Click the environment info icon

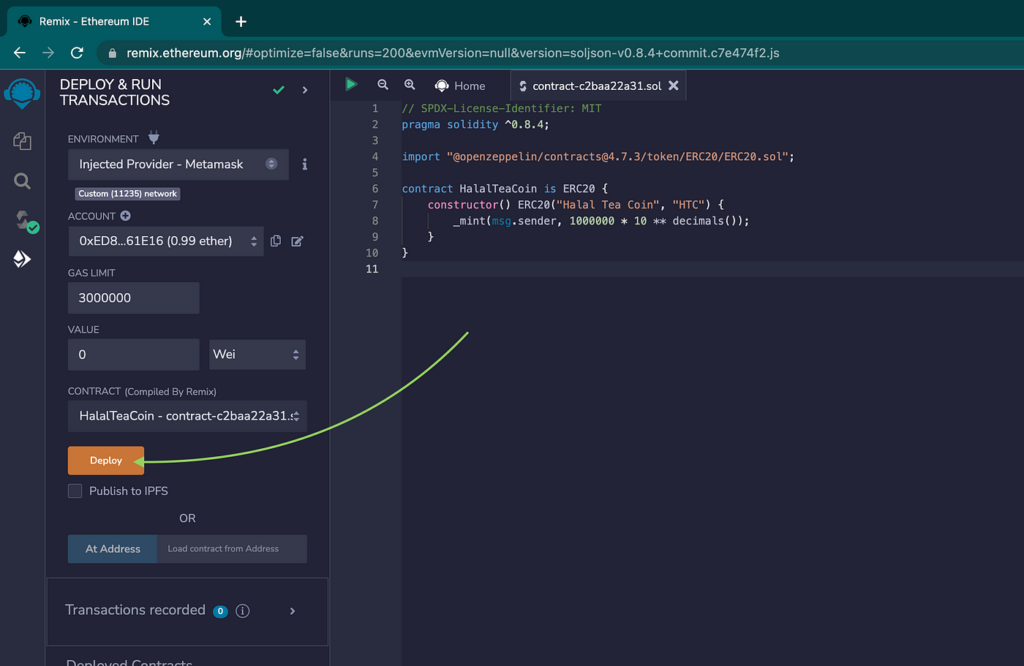click(x=304, y=164)
